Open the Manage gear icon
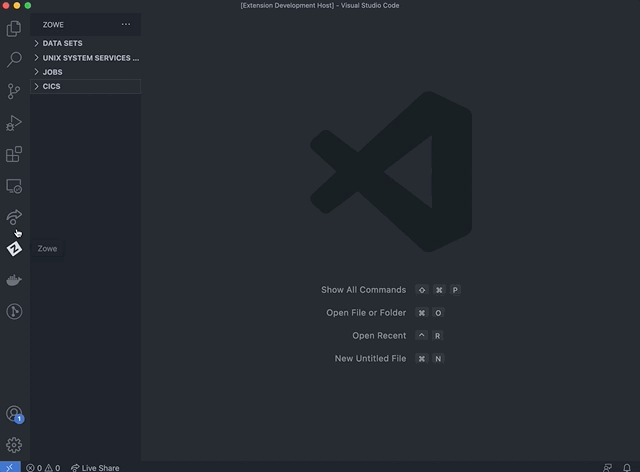This screenshot has height=472, width=640. (x=14, y=444)
